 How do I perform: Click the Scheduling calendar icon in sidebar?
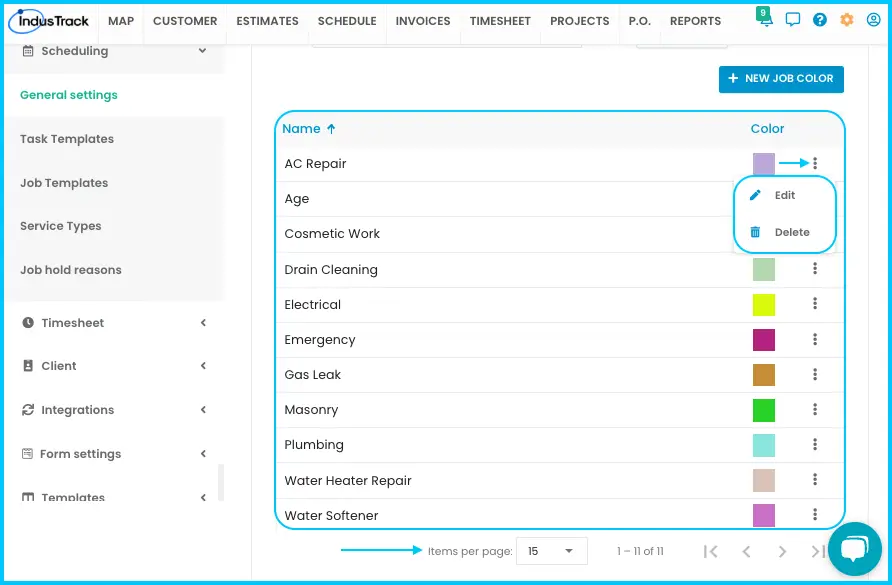point(27,51)
